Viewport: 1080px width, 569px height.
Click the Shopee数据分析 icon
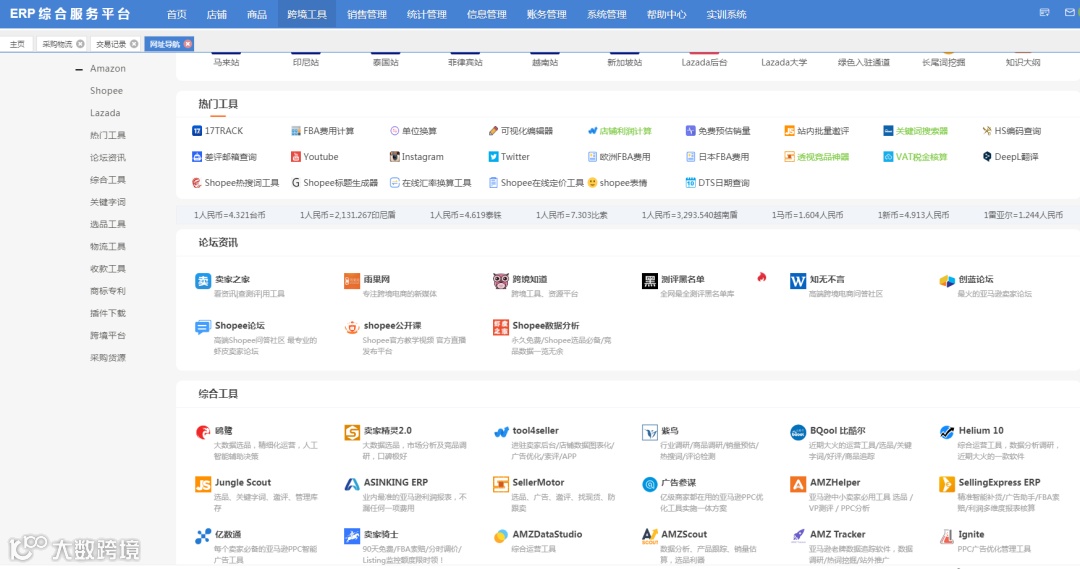pos(501,327)
